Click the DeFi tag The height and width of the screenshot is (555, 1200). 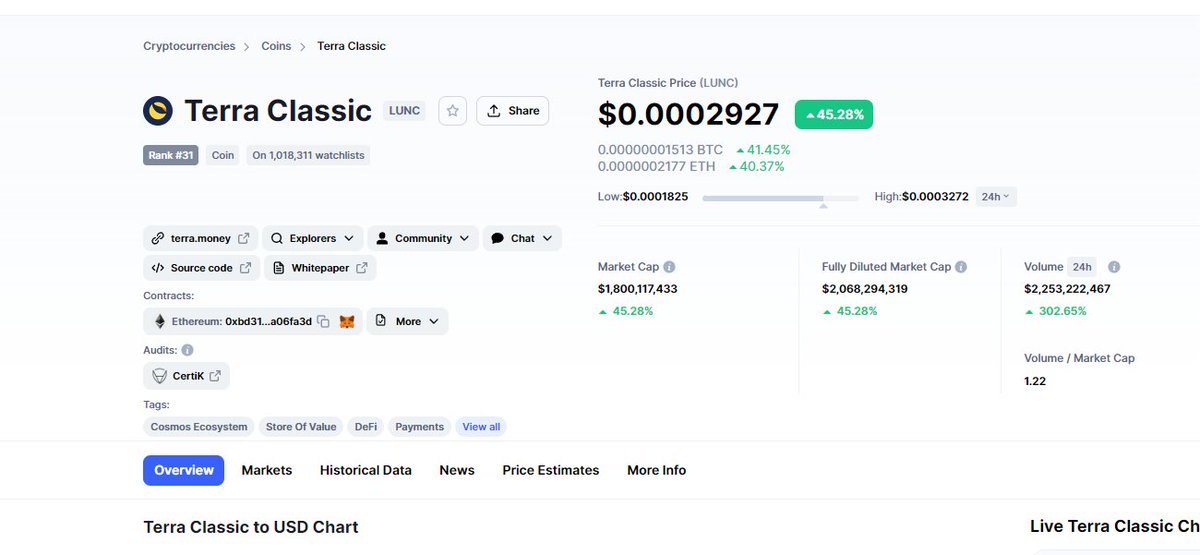(x=365, y=427)
